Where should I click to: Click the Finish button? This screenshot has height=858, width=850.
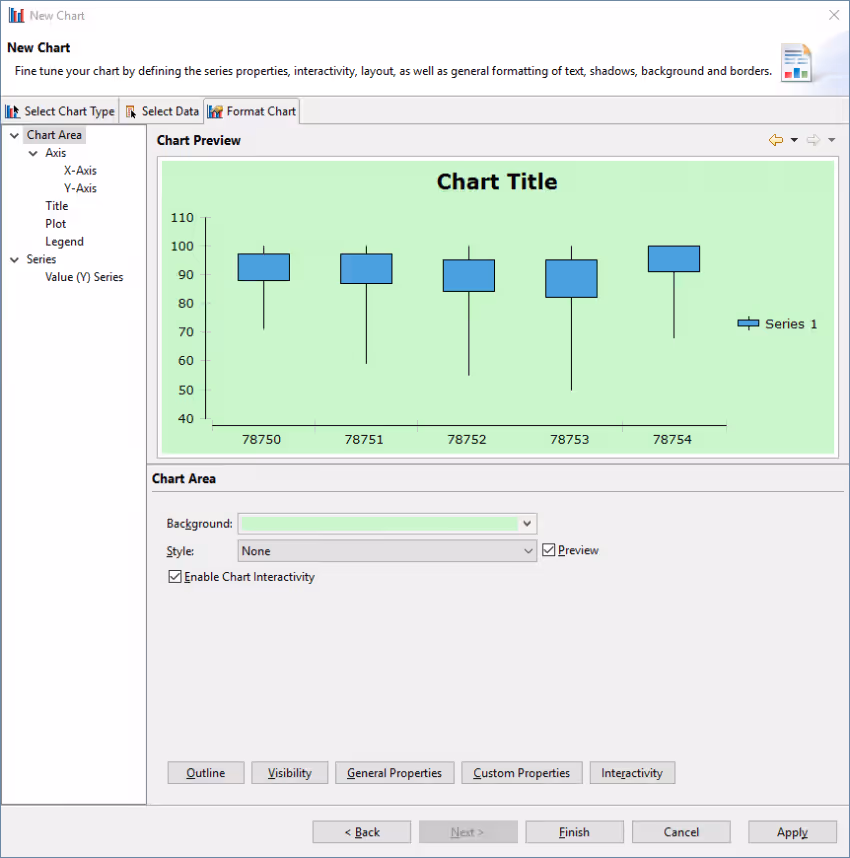[x=574, y=832]
